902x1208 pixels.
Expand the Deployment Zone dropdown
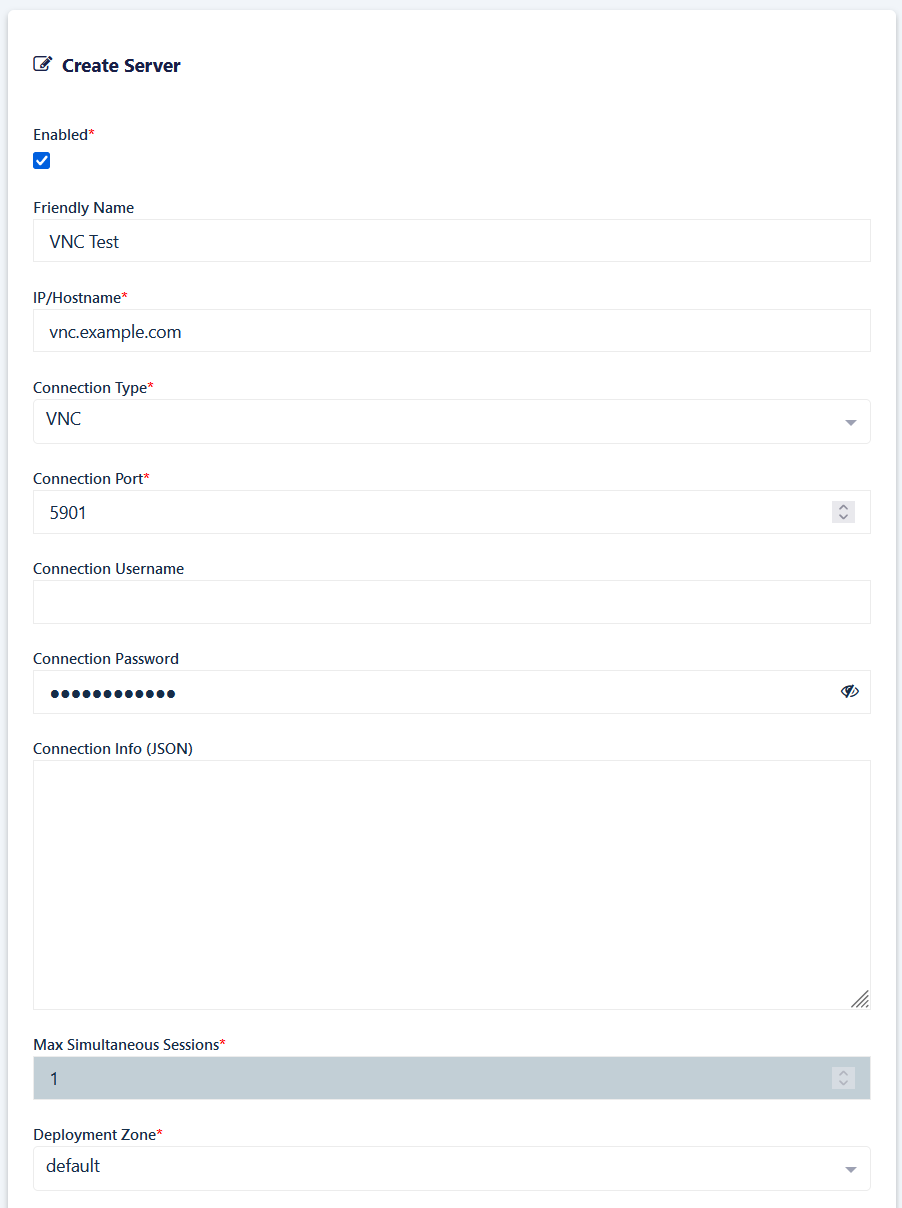(451, 1168)
